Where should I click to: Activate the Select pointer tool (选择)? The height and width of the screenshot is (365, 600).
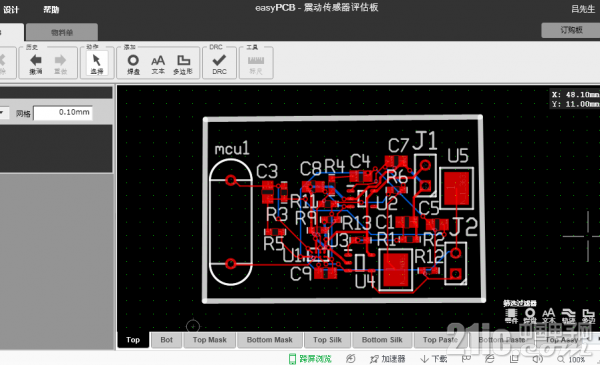[96, 64]
